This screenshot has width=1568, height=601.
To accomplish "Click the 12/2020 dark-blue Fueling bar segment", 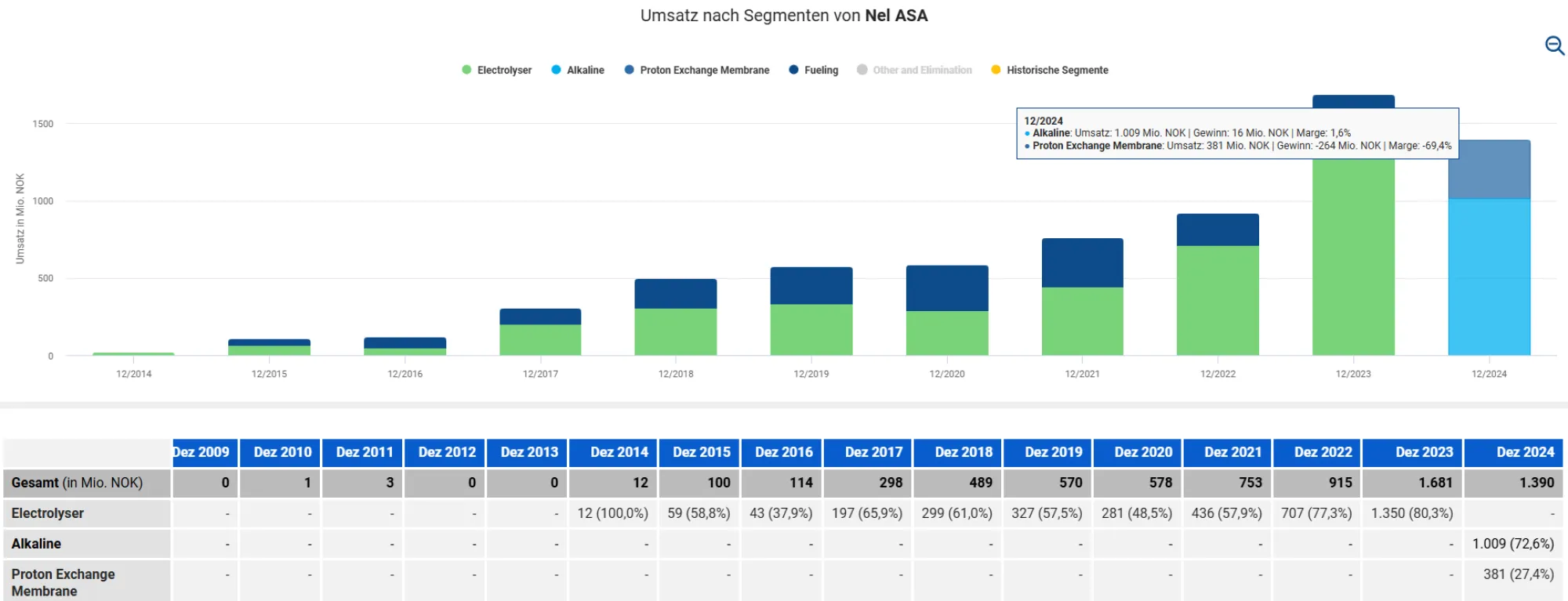I will (x=947, y=288).
